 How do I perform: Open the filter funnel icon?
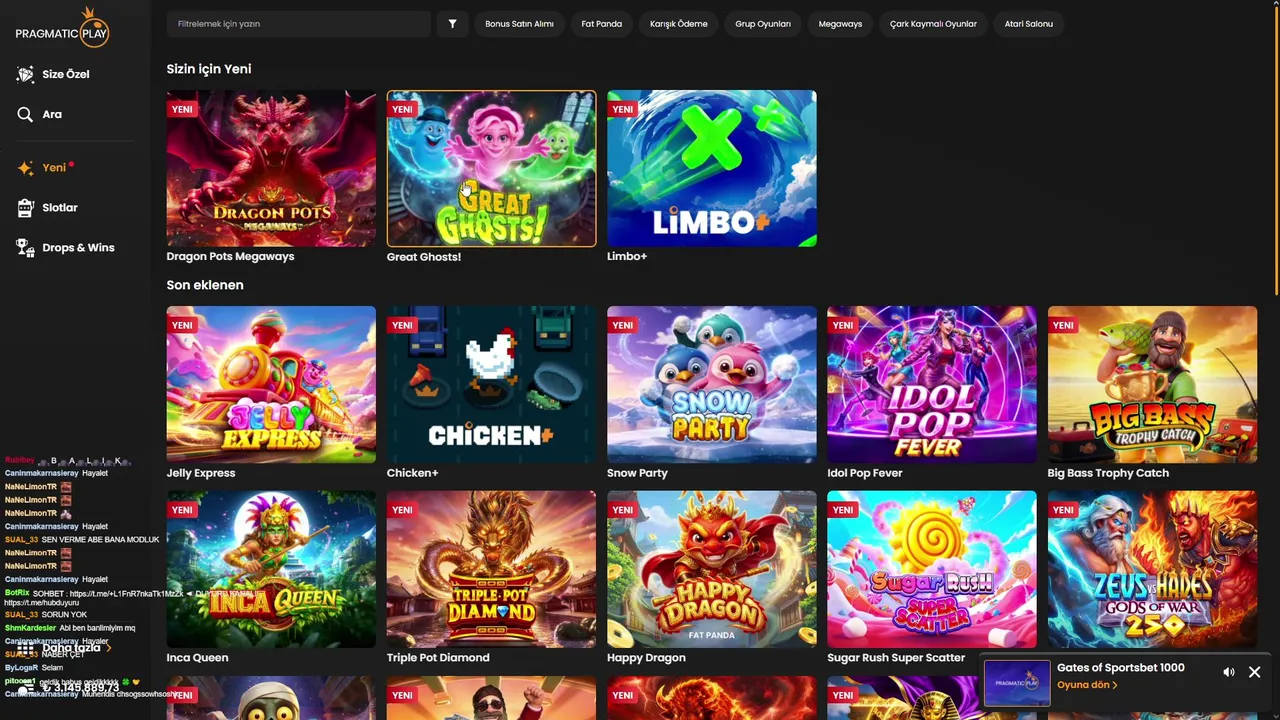[x=452, y=24]
